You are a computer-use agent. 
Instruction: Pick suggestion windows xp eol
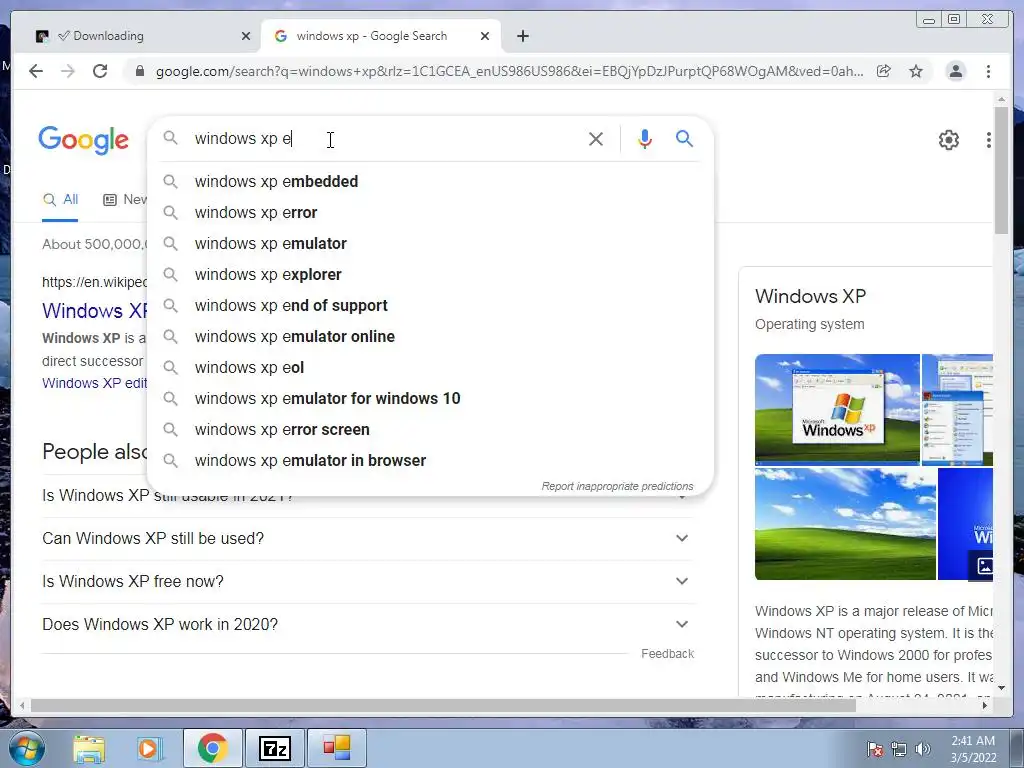430,368
